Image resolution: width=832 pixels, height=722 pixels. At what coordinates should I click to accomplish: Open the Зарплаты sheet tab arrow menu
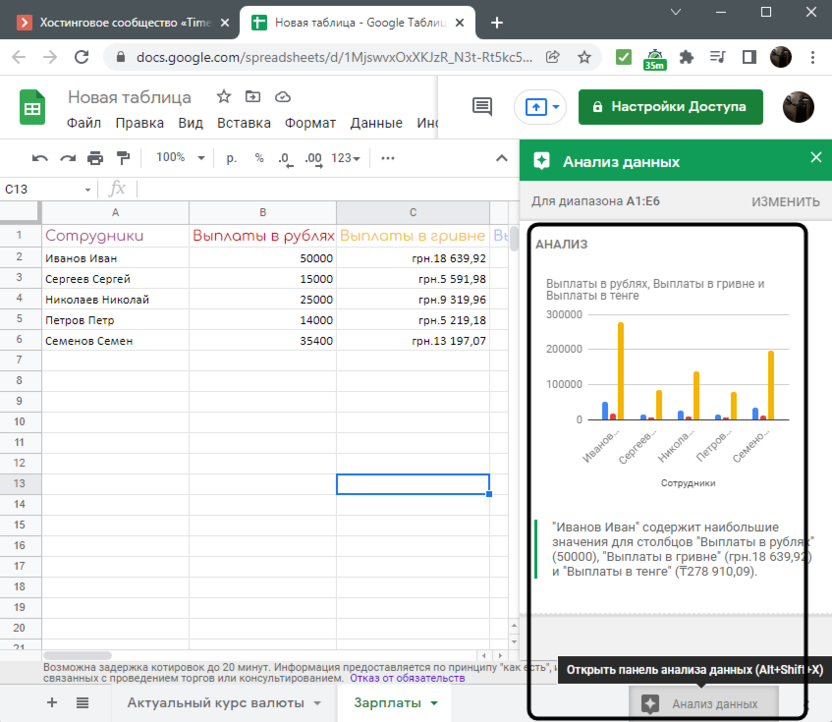(434, 703)
